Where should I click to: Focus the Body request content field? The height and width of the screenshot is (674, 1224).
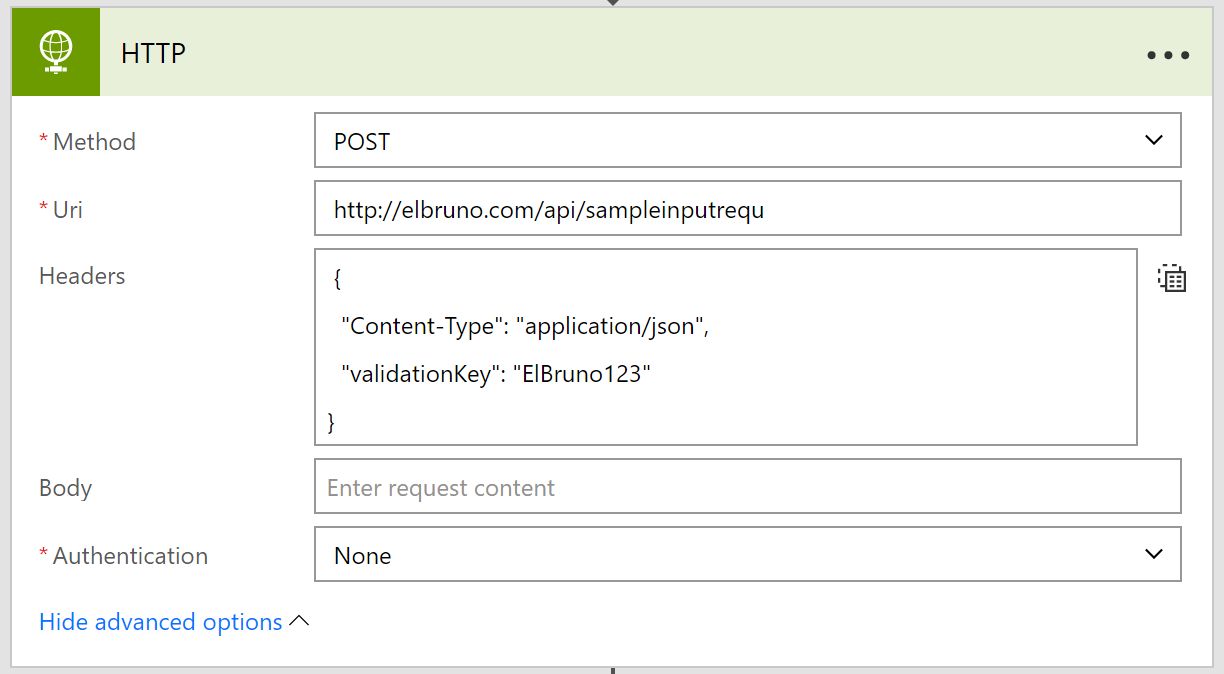pos(747,487)
